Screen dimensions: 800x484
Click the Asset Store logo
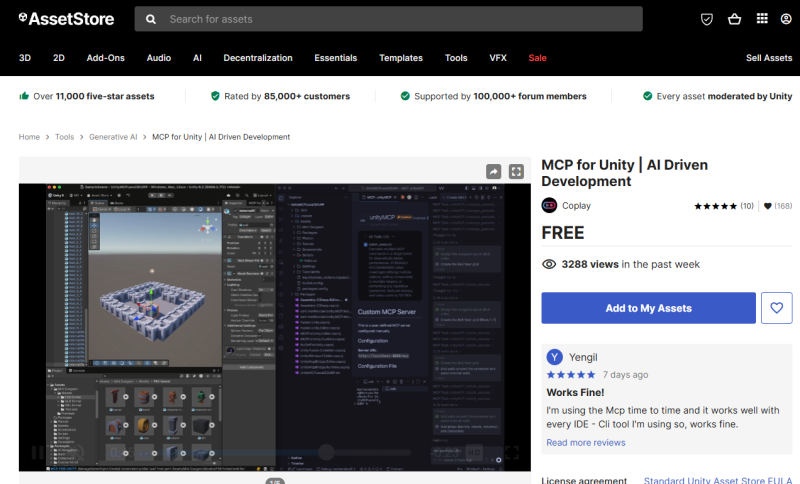coord(66,19)
